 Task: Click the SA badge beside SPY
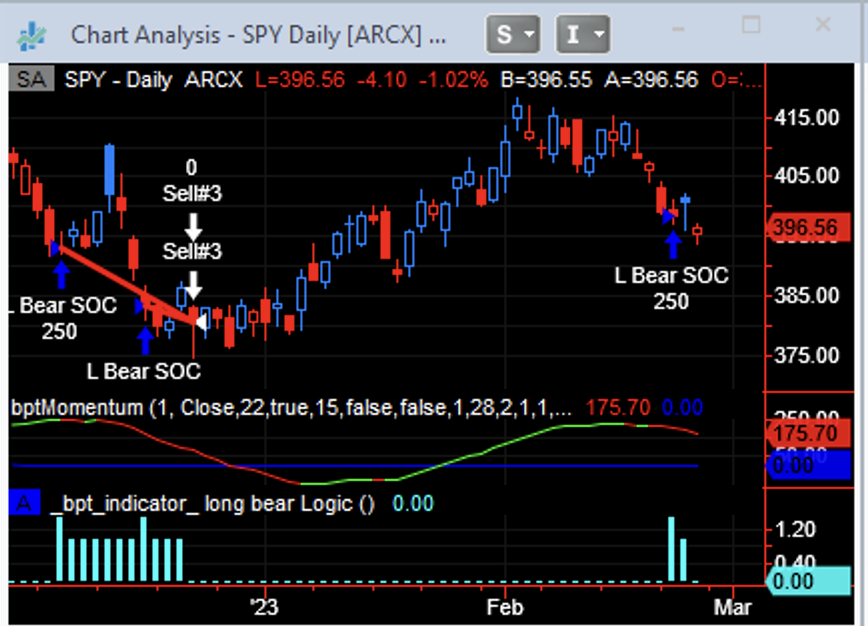[31, 79]
